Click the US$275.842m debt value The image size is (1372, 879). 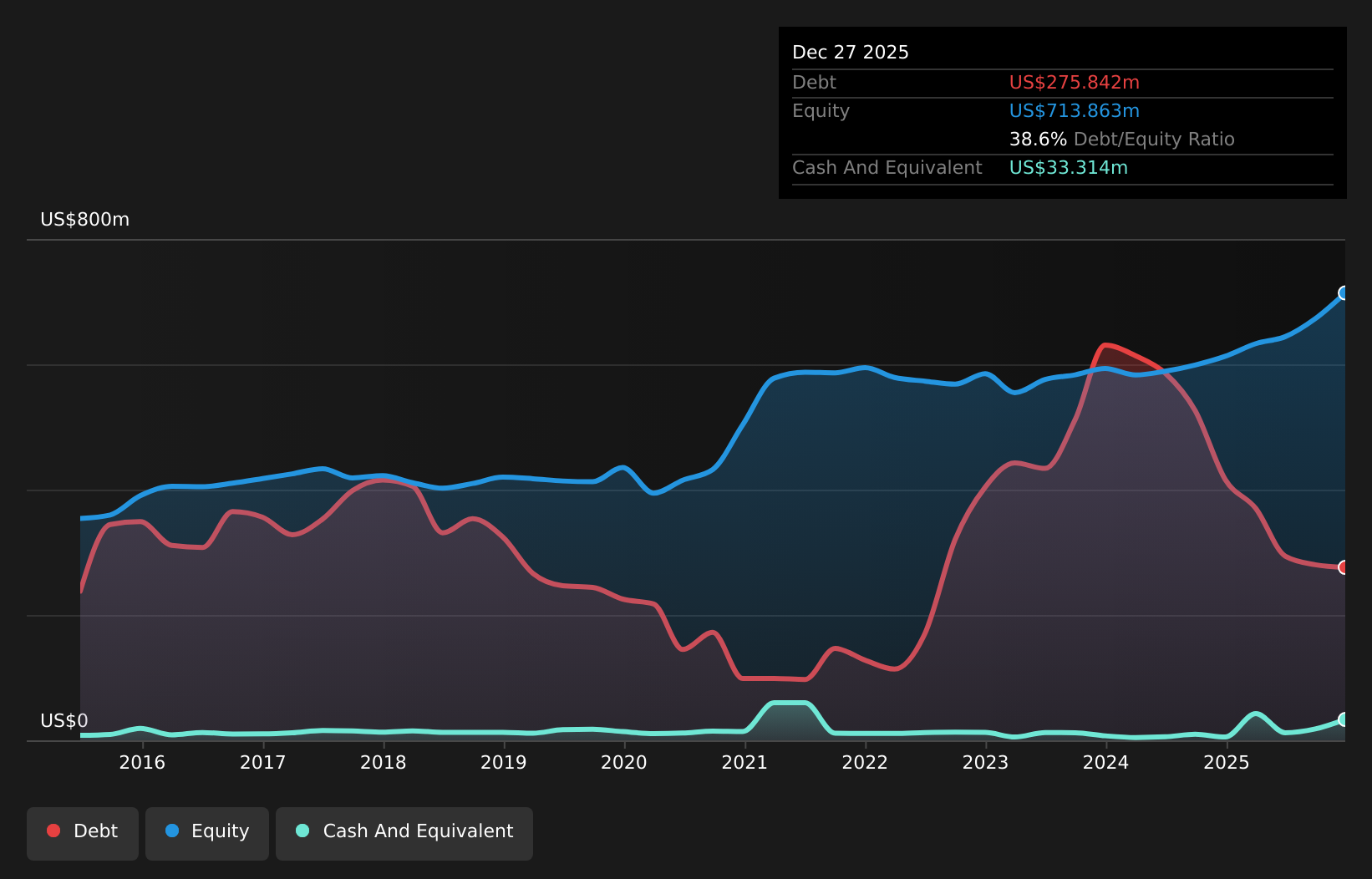[1075, 83]
